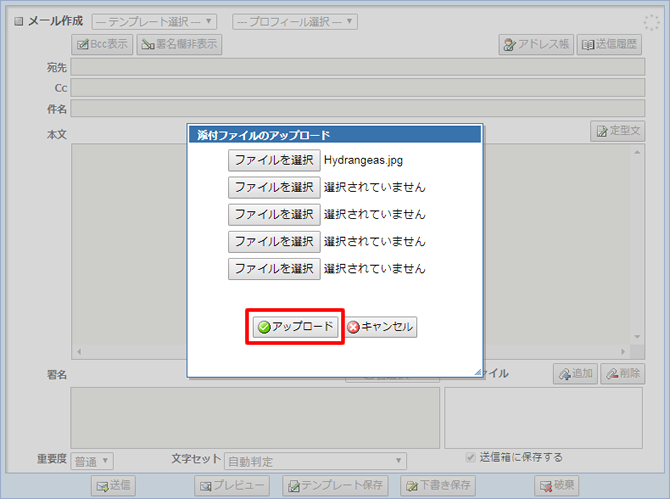Click body scrollbar up arrow
This screenshot has width=670, height=499.
(x=637, y=152)
